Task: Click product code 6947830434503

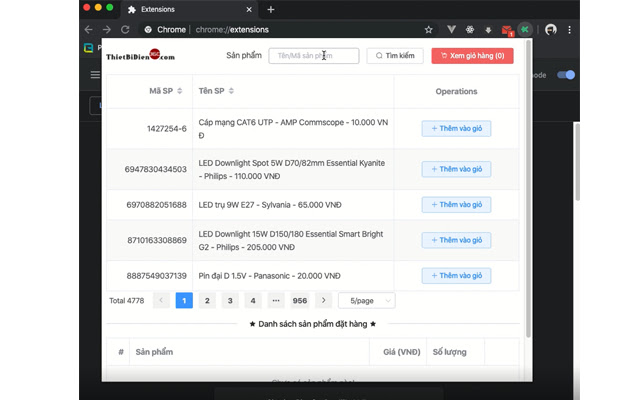Action: 156,169
